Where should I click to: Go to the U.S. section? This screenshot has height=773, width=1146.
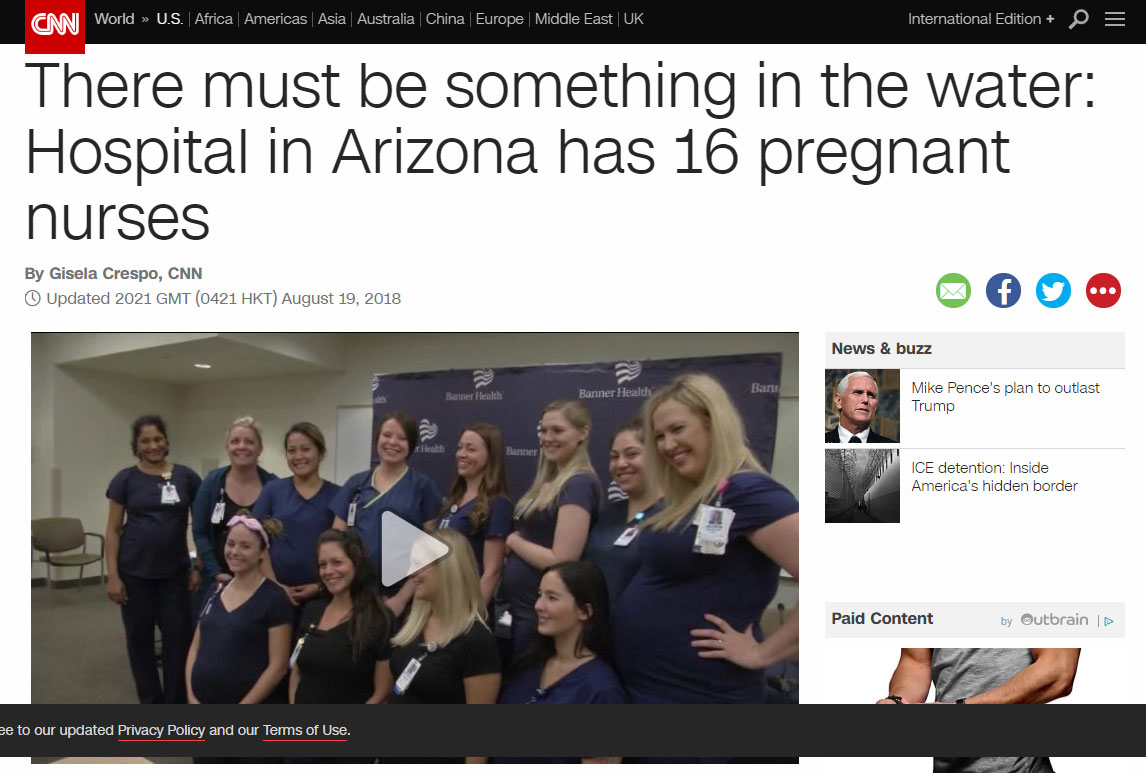pyautogui.click(x=170, y=19)
